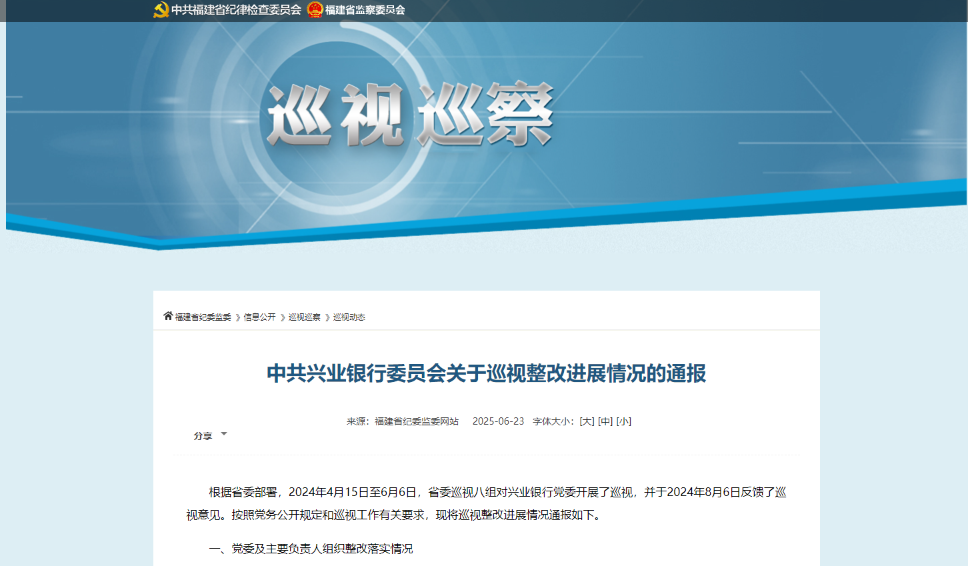Screen dimensions: 968x566
Task: Click the national emblem icon
Action: (x=315, y=10)
